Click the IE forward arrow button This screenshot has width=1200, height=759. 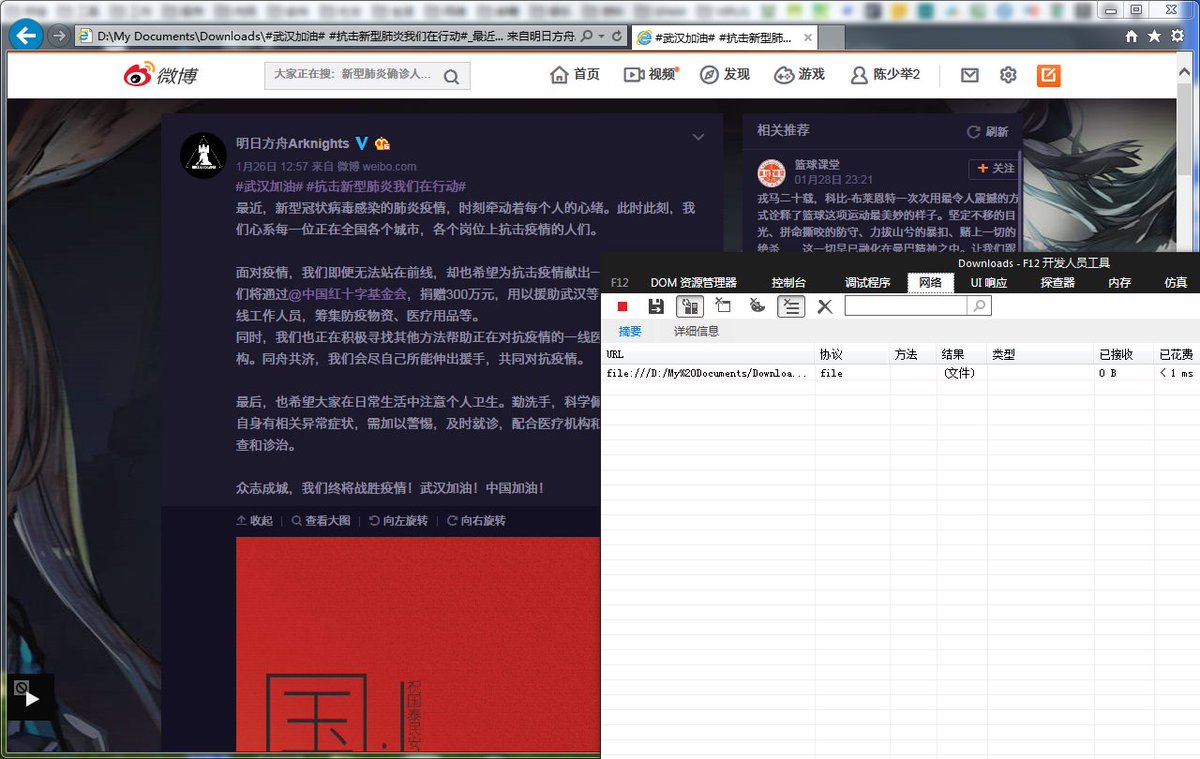[x=60, y=36]
